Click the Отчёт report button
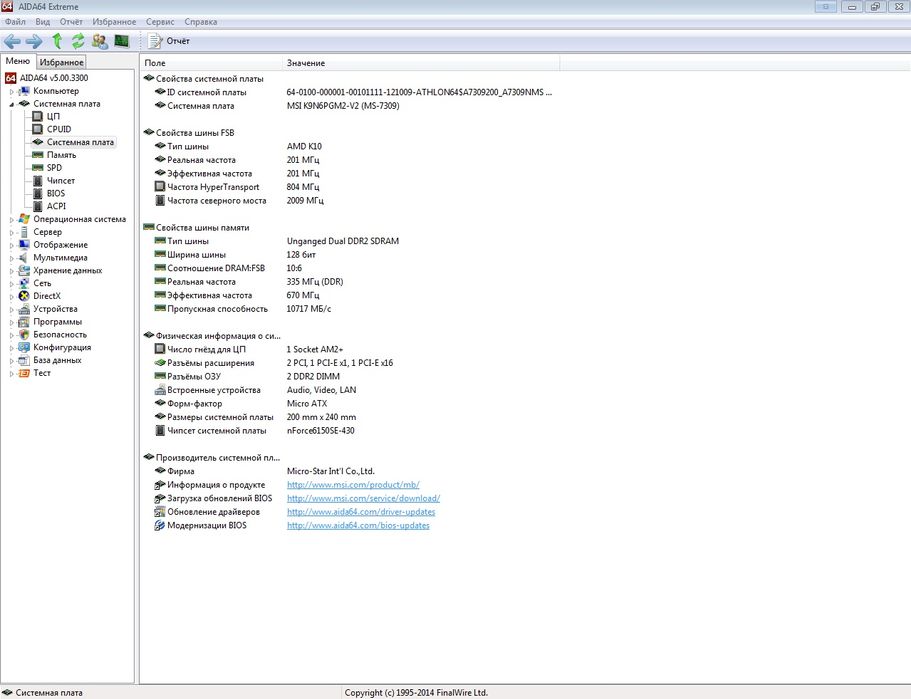911x699 pixels. tap(169, 41)
